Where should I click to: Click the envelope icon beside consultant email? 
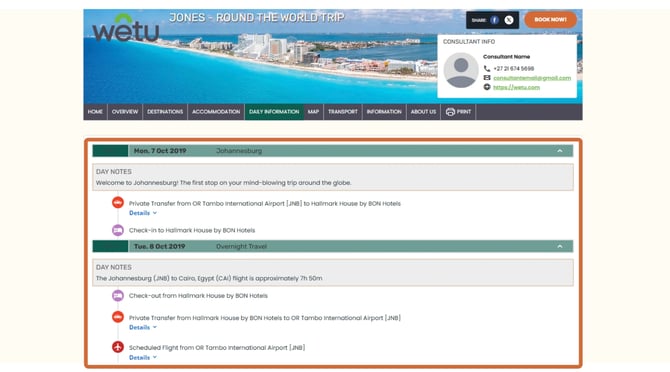(x=487, y=78)
